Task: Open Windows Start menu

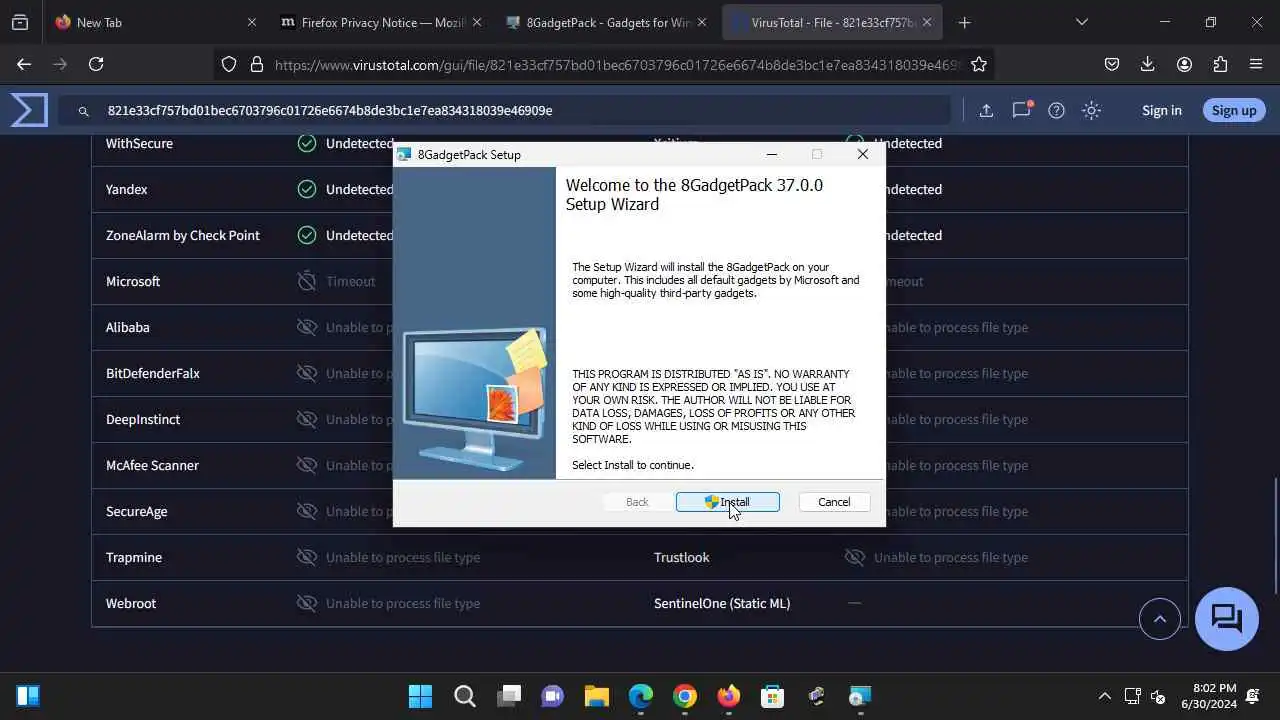Action: point(421,696)
